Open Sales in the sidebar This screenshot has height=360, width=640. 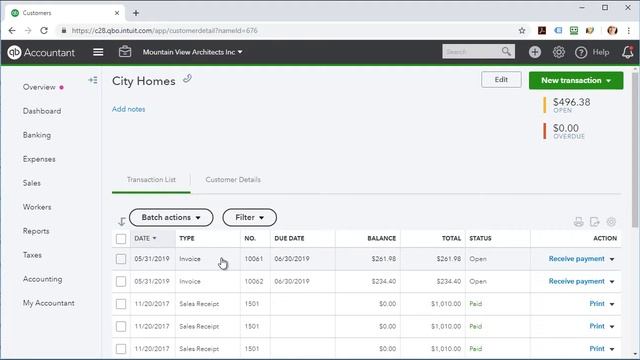pos(32,183)
